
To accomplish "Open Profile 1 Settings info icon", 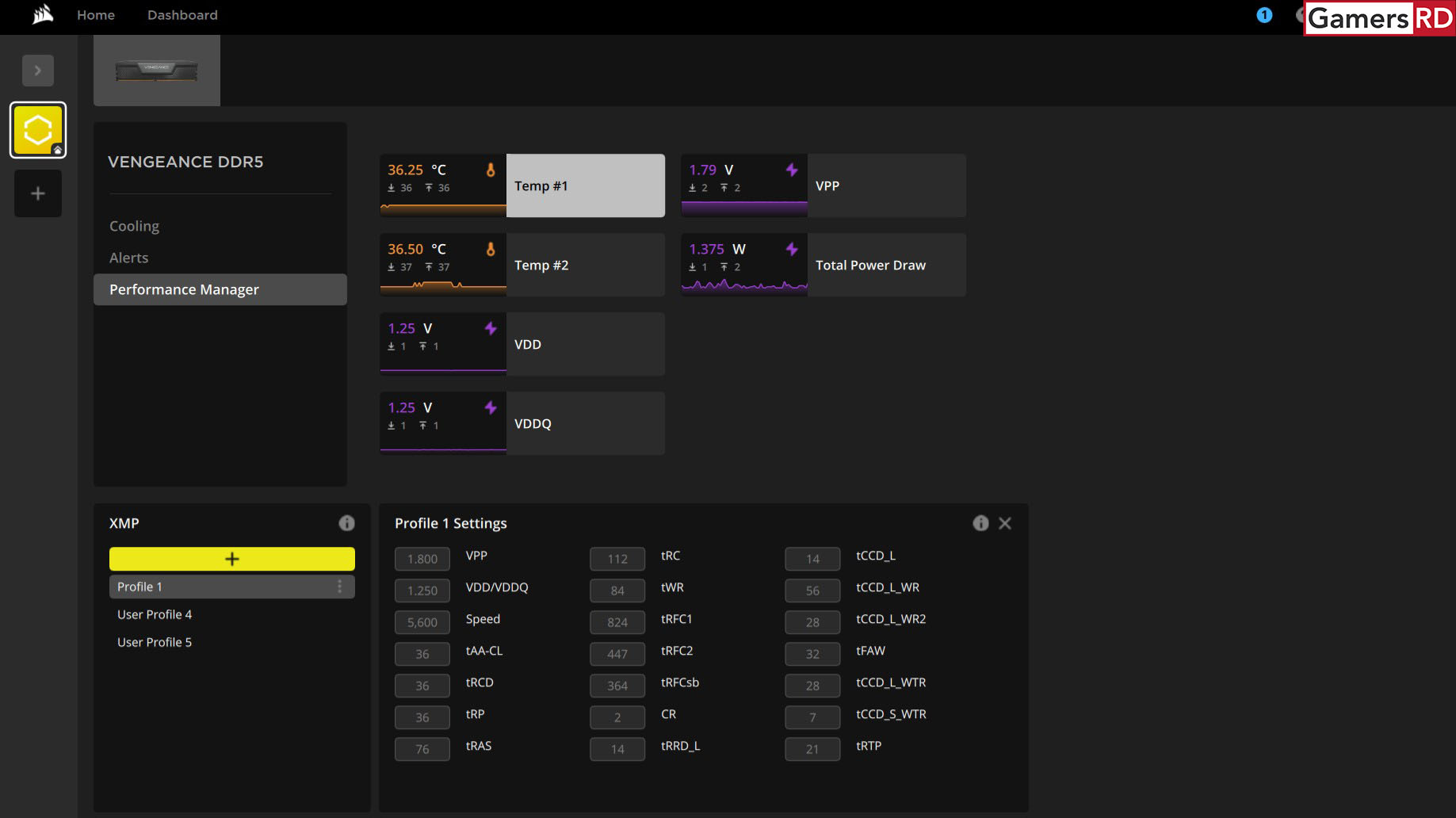I will tap(980, 523).
